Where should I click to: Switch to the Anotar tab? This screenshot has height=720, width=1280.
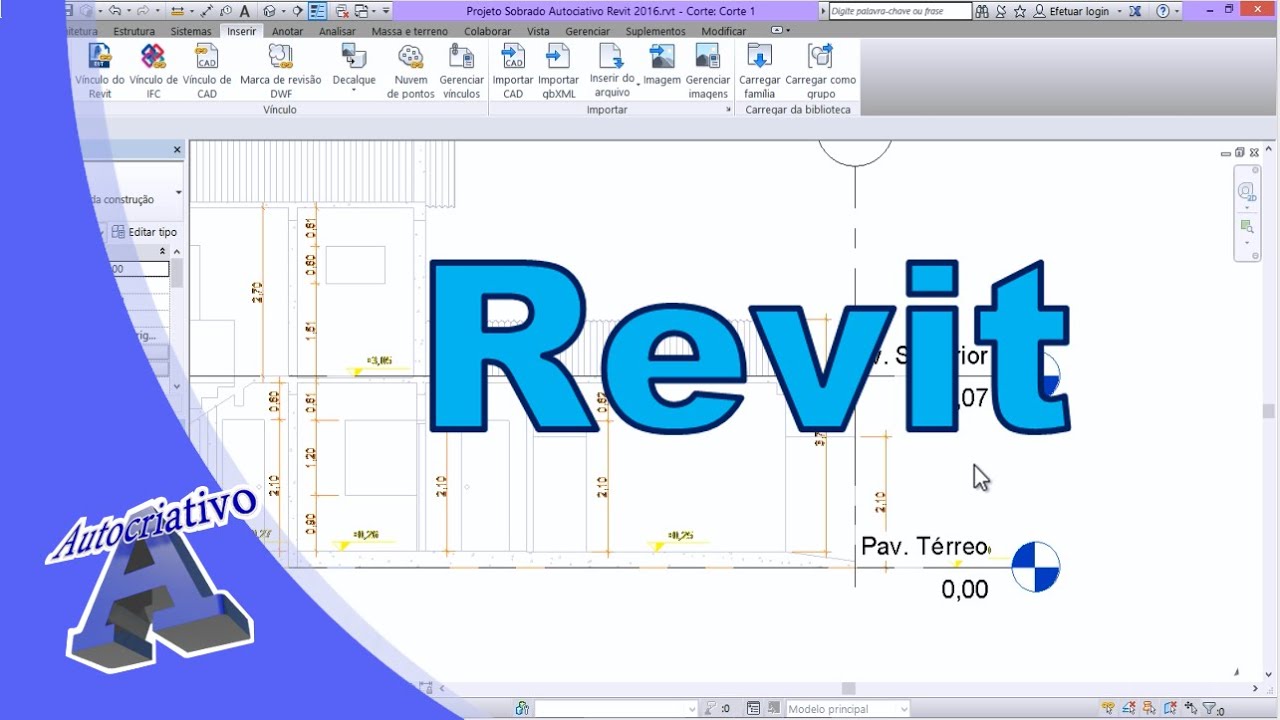(x=288, y=31)
